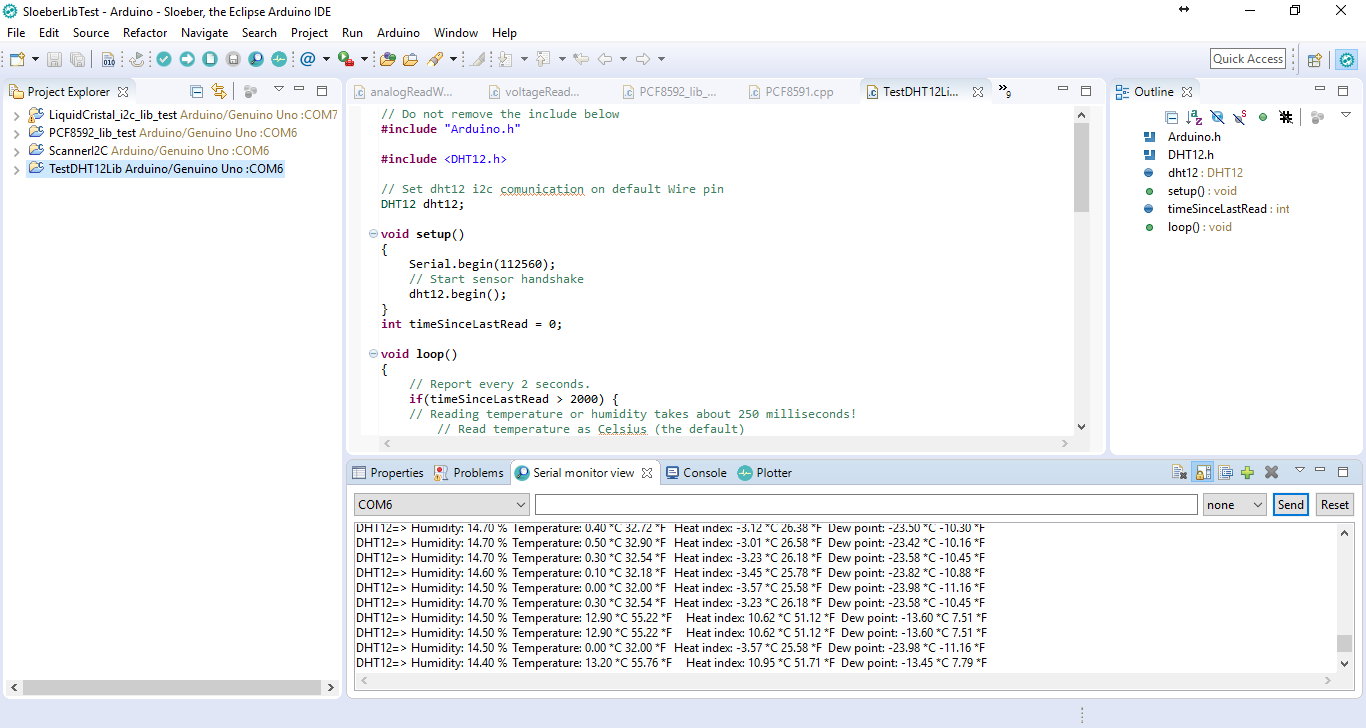Click the serial send text input field
The image size is (1366, 728).
[x=866, y=505]
